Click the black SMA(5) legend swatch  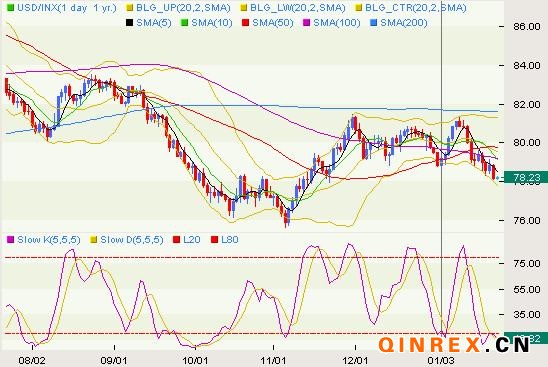tap(129, 23)
